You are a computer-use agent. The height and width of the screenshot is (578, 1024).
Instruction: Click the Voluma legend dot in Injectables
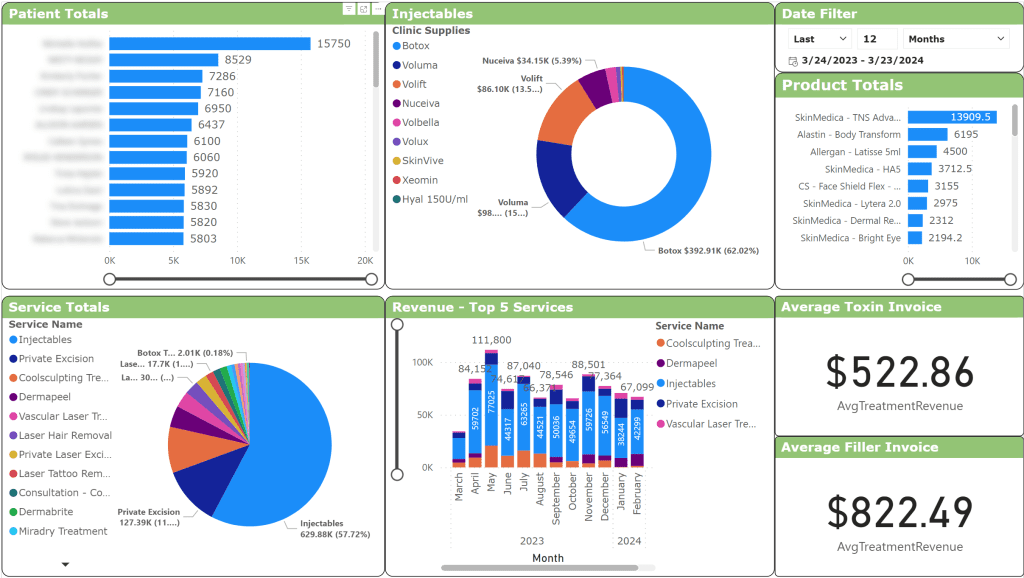click(x=396, y=65)
